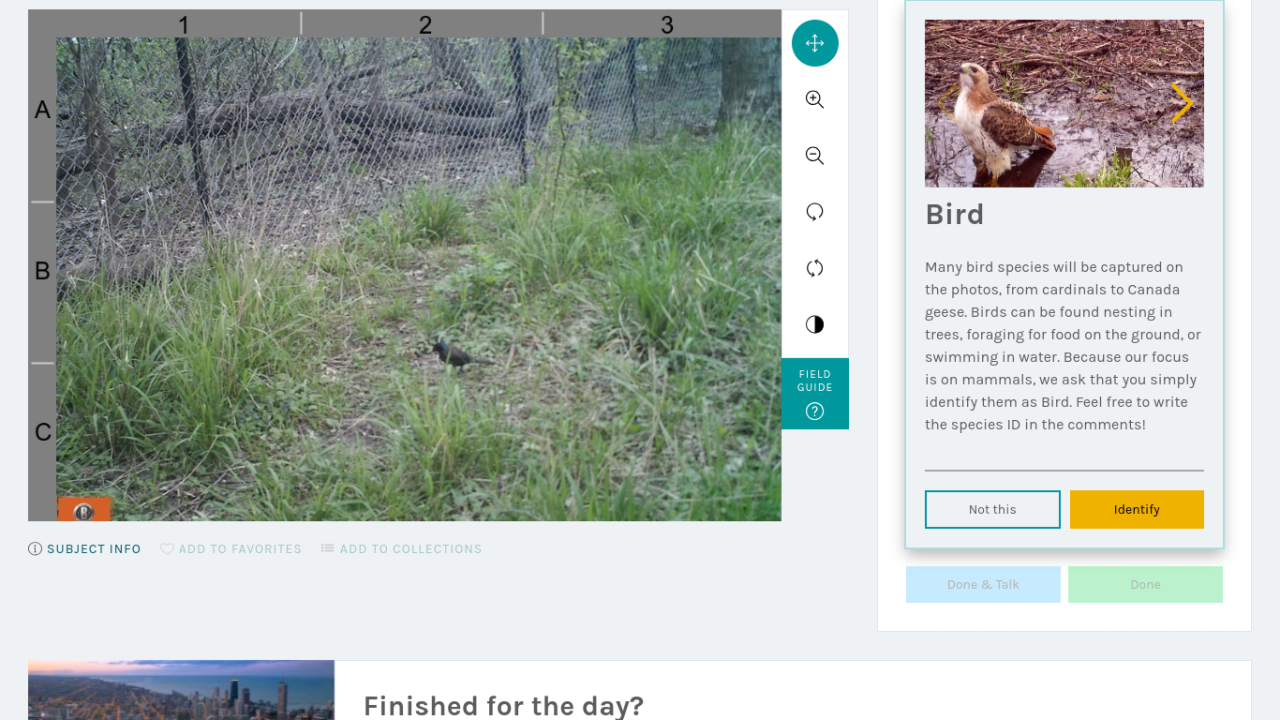Rotate the subject image
This screenshot has width=1280, height=720.
click(x=815, y=211)
